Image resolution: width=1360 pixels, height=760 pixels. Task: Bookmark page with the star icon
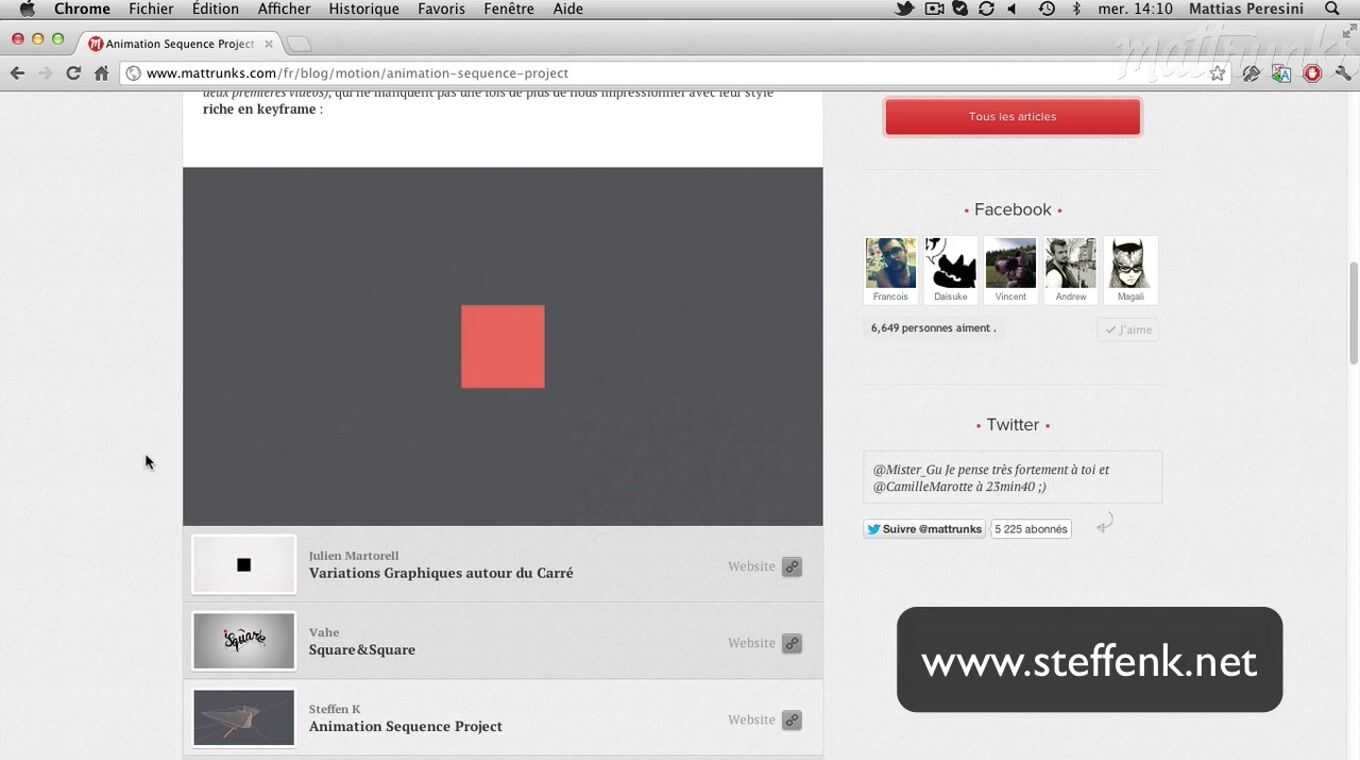point(1217,73)
